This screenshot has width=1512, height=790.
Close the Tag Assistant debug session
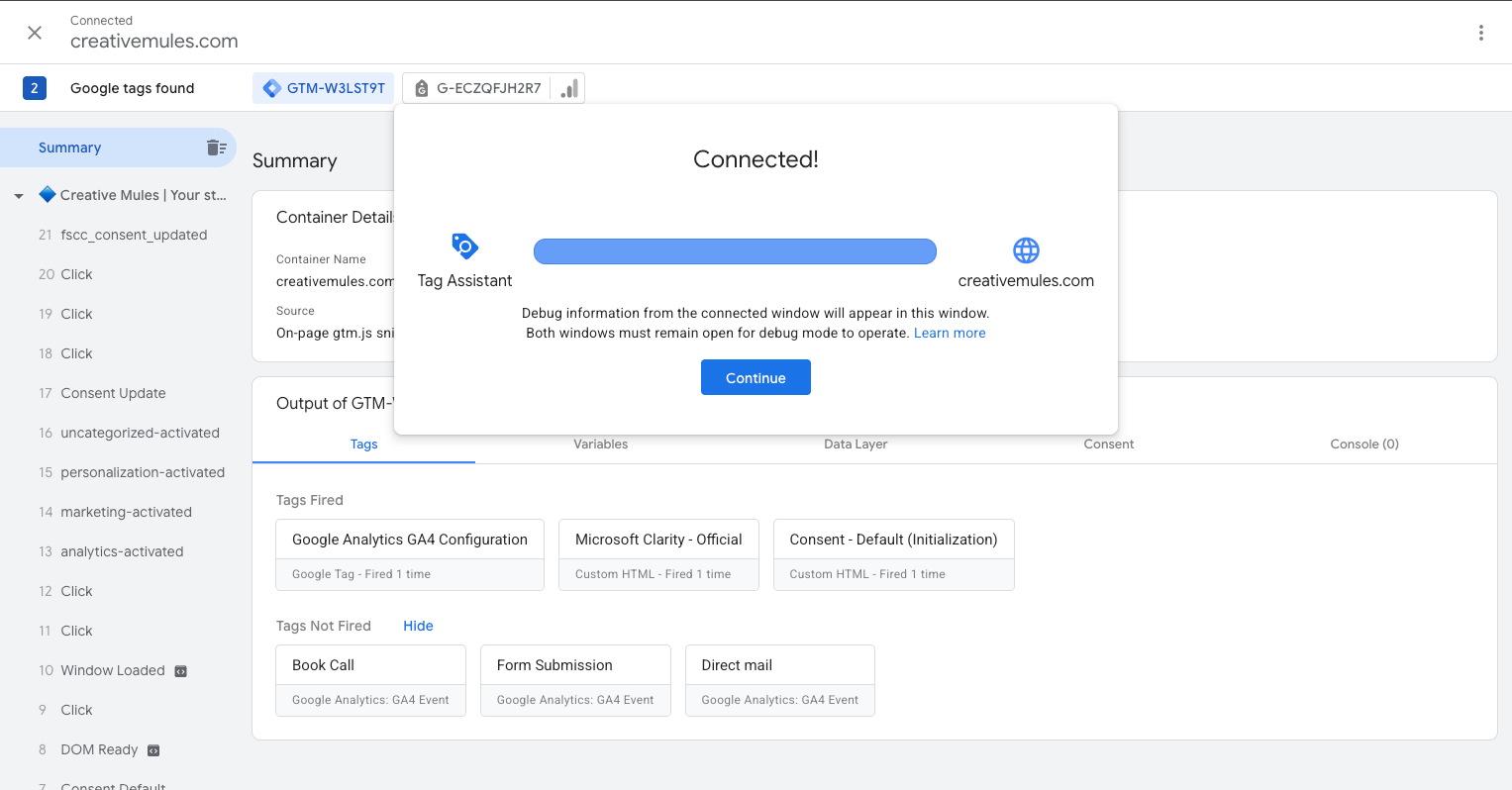click(x=35, y=33)
